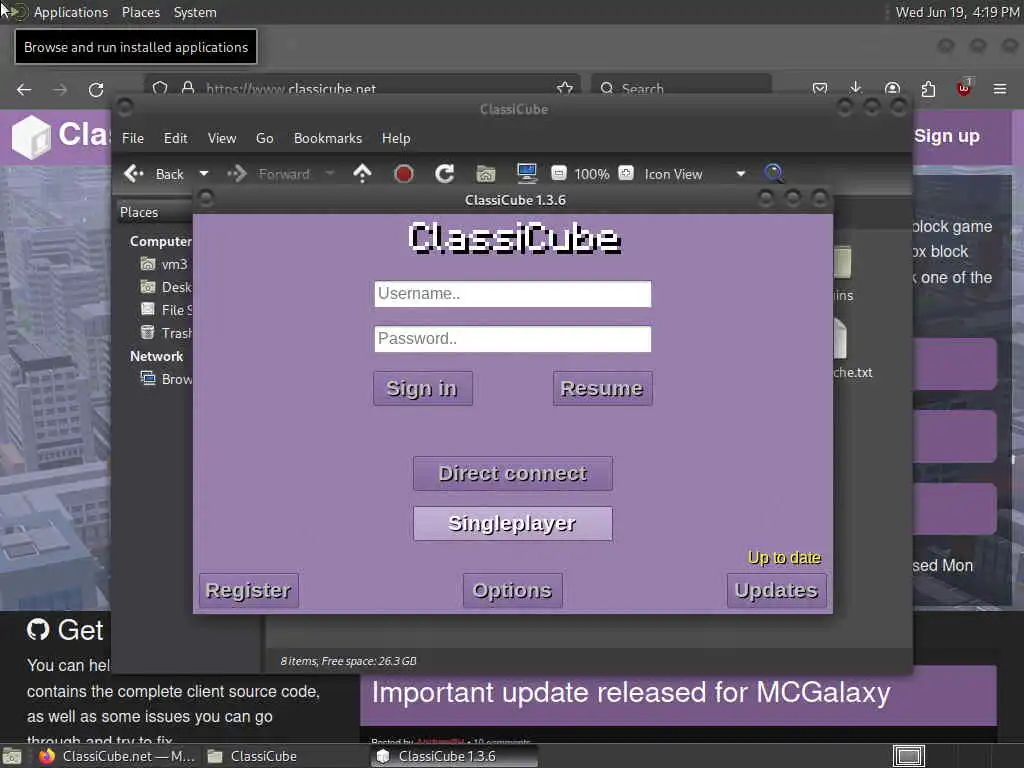Open Firefox hamburger menu
Viewport: 1024px width, 768px height.
[x=1000, y=88]
